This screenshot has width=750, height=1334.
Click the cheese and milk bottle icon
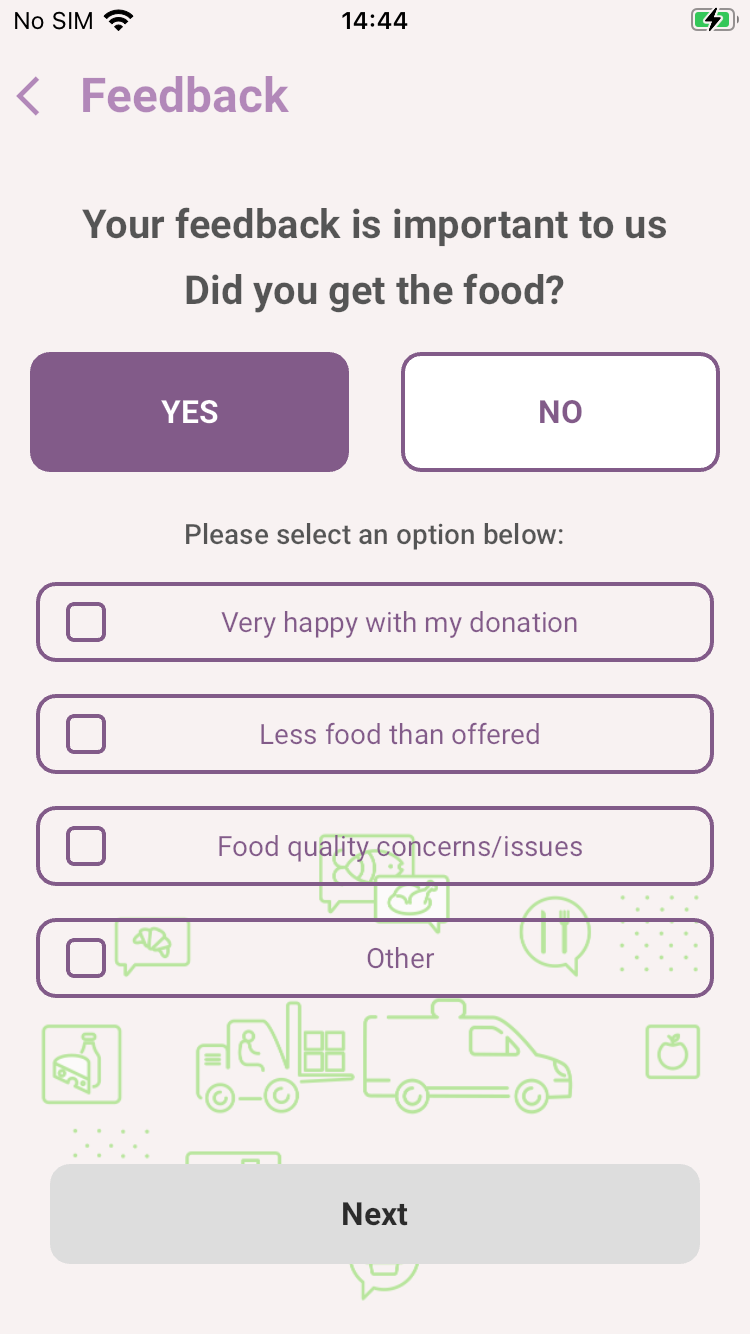[x=81, y=1064]
